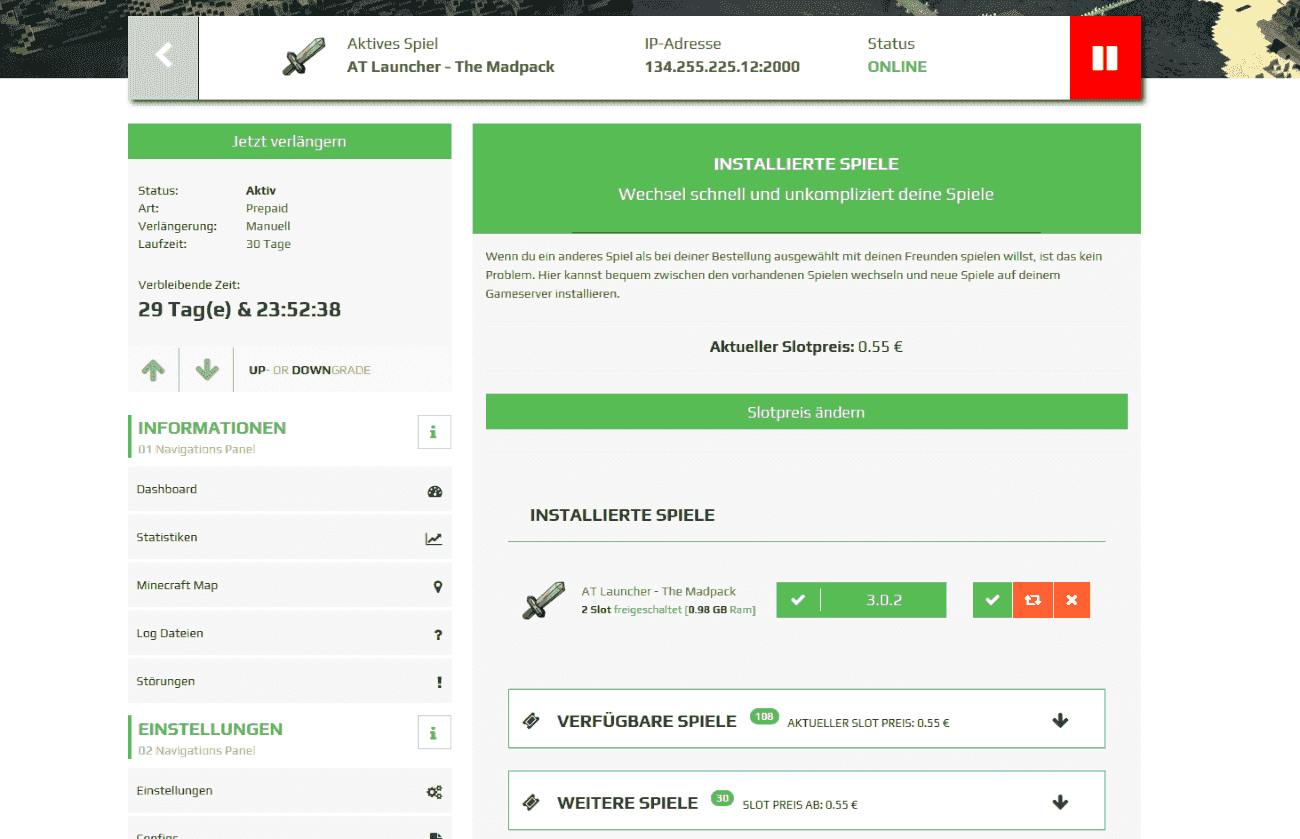Click the 30 Tage Laufzeit value
The height and width of the screenshot is (839, 1300).
pos(269,244)
